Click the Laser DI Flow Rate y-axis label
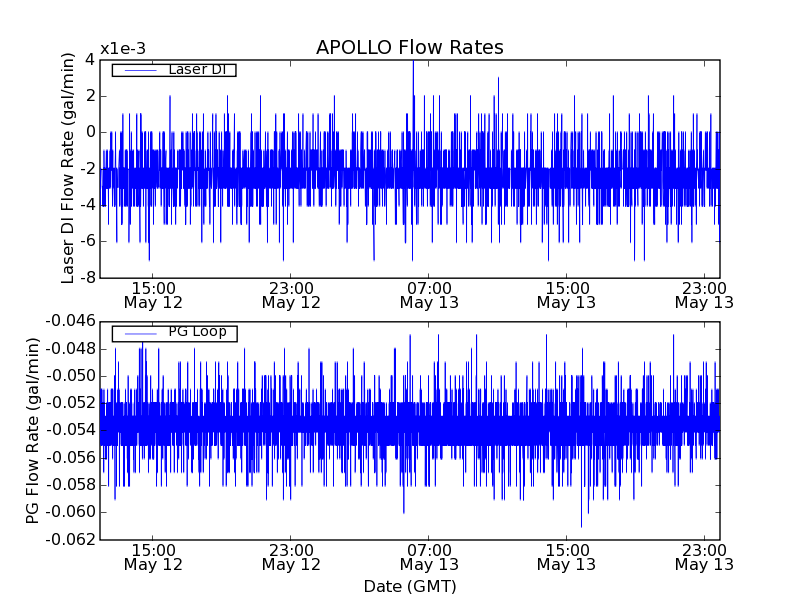Screen dimensions: 800x600 coord(69,168)
